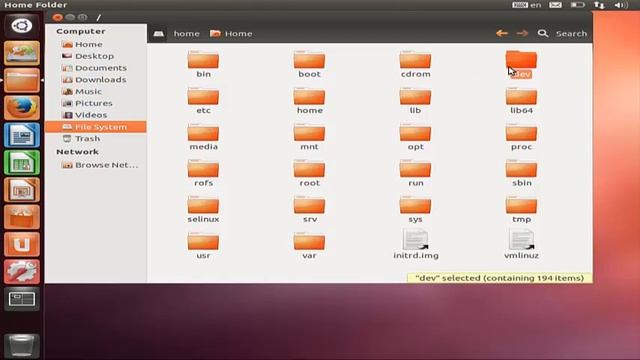Select the mnt folder
Image resolution: width=640 pixels, height=360 pixels.
pyautogui.click(x=309, y=137)
